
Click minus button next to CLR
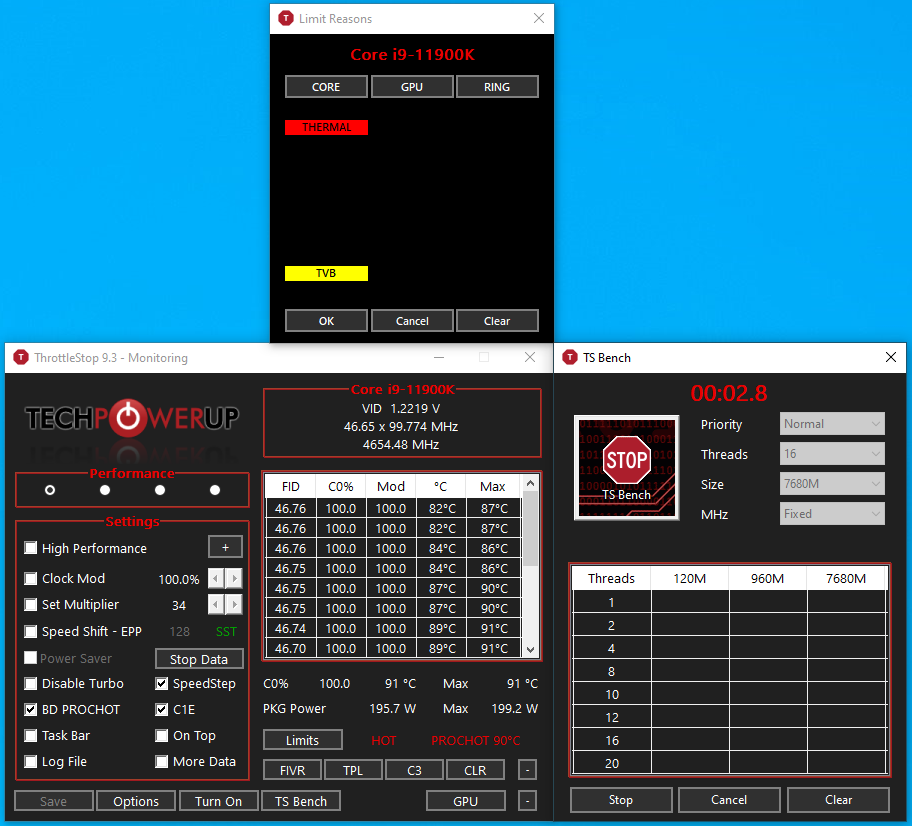(527, 770)
